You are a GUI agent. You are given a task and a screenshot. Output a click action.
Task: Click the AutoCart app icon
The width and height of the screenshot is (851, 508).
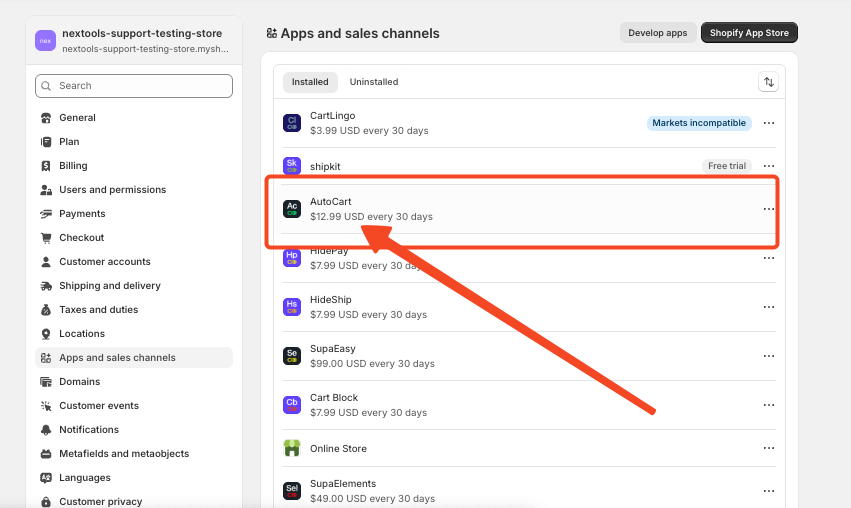pos(292,208)
